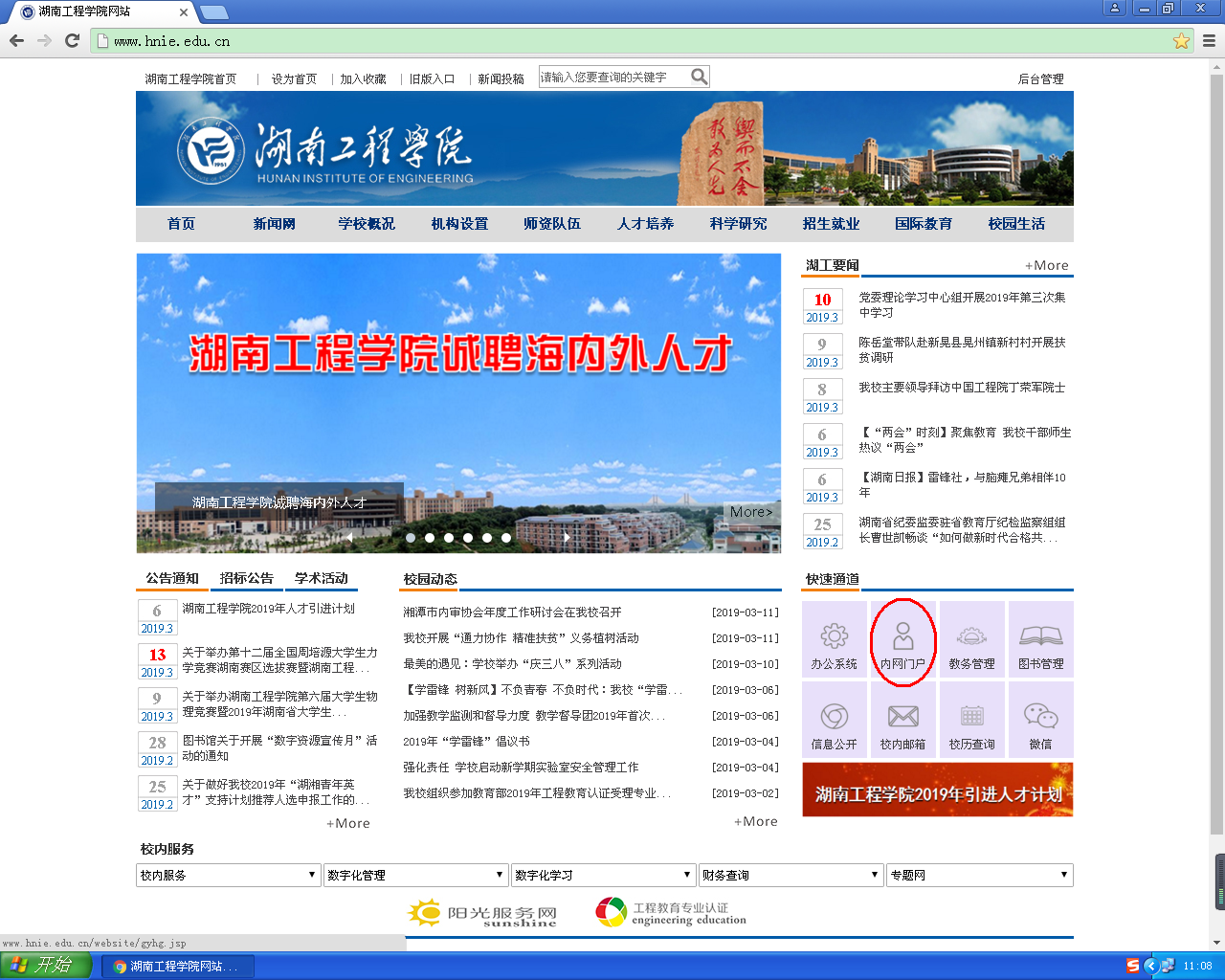
Task: Click +More beside 湖工要闻
Action: click(x=1046, y=266)
